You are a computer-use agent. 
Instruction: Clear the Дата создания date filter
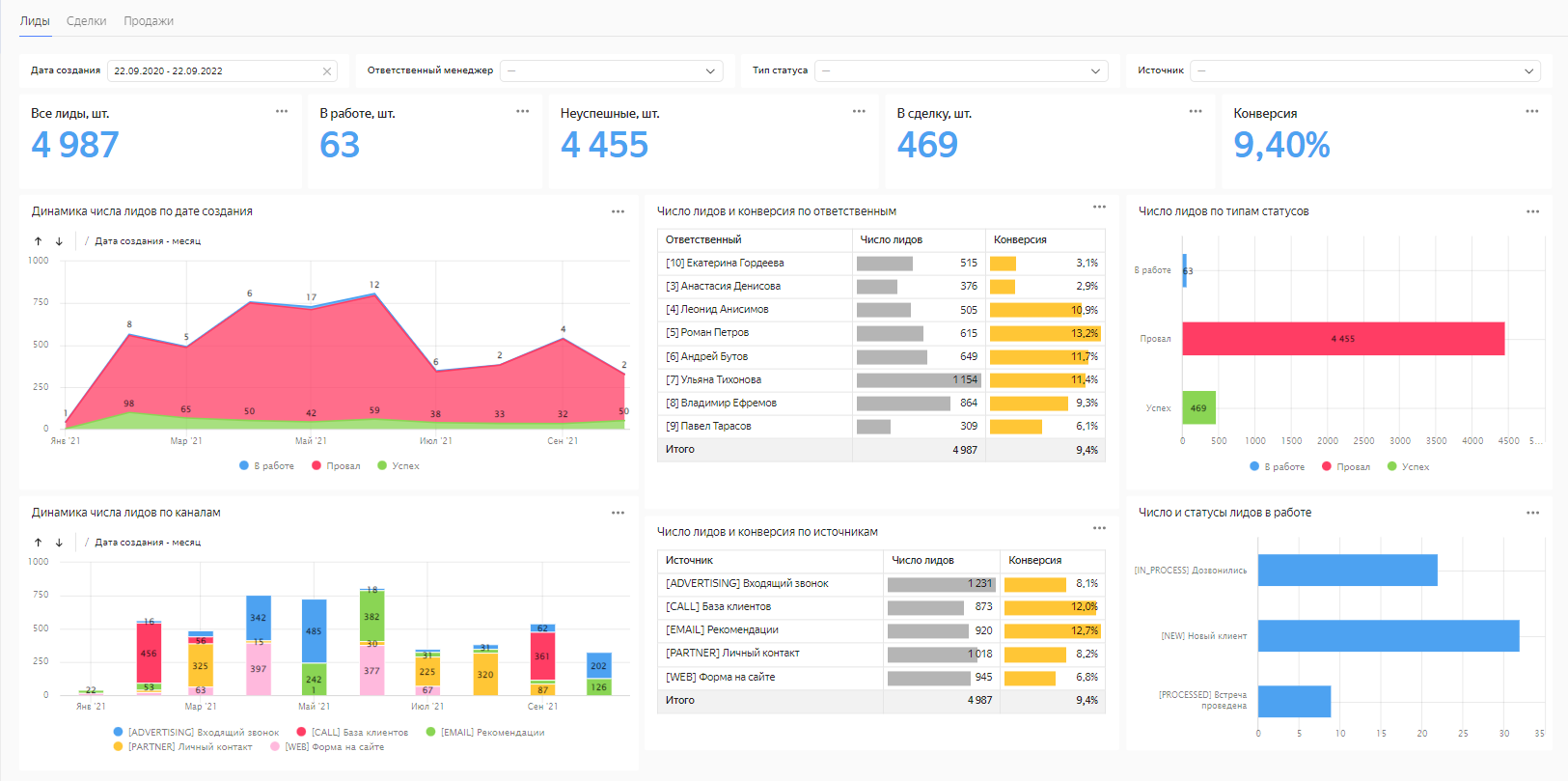(327, 71)
